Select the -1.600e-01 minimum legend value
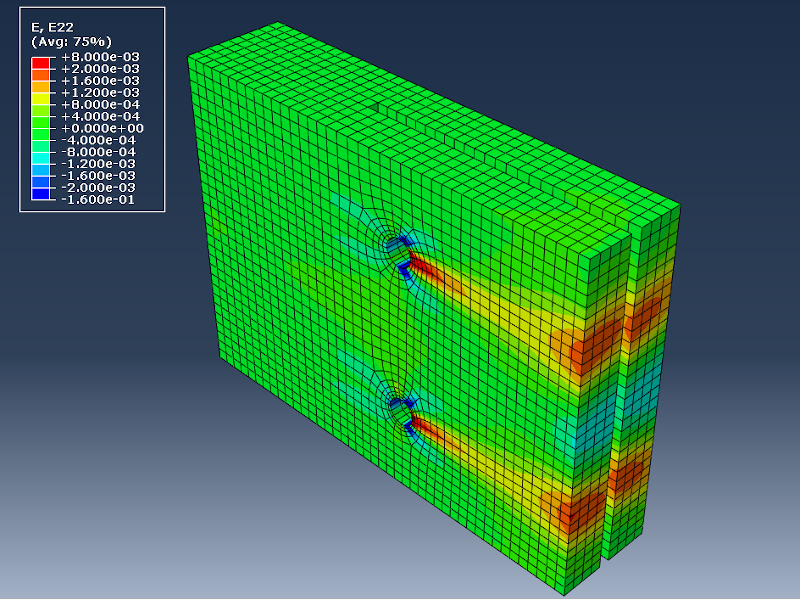The height and width of the screenshot is (600, 800). pyautogui.click(x=98, y=199)
